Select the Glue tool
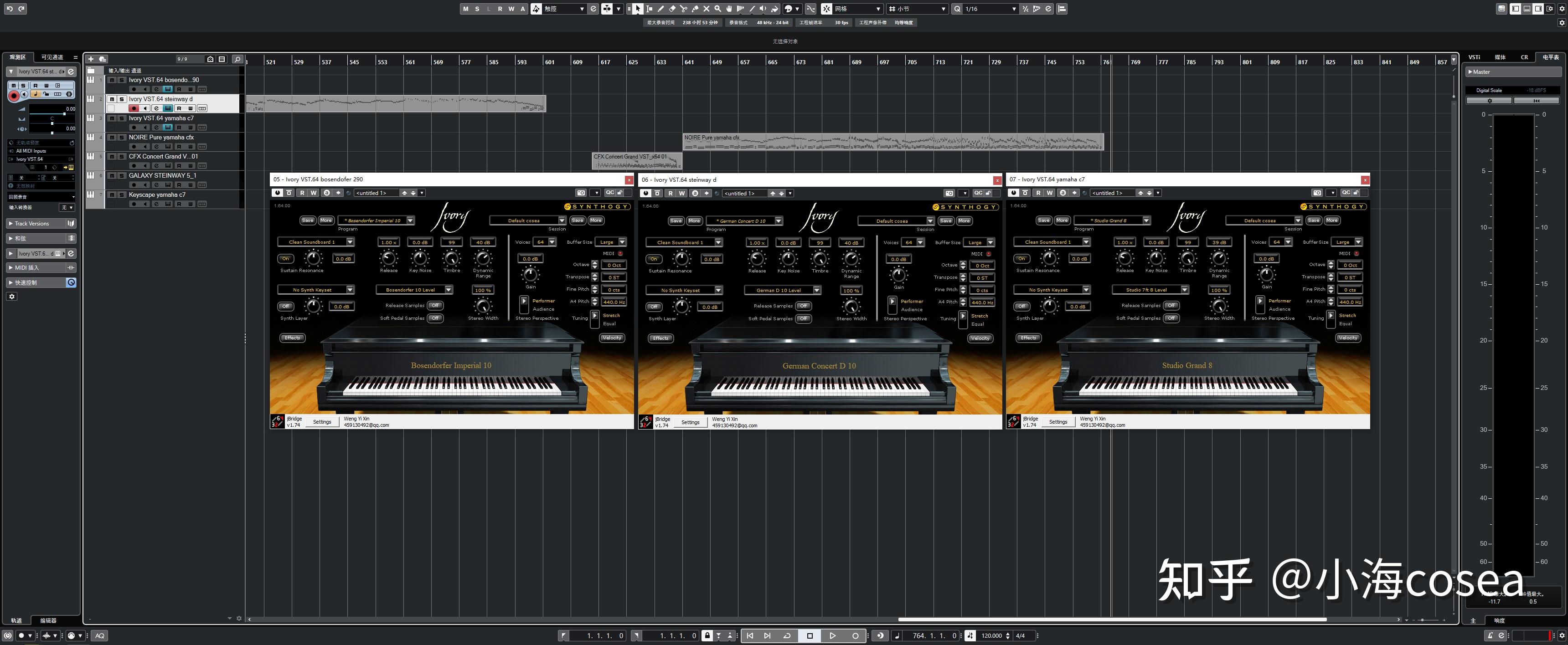 point(695,9)
